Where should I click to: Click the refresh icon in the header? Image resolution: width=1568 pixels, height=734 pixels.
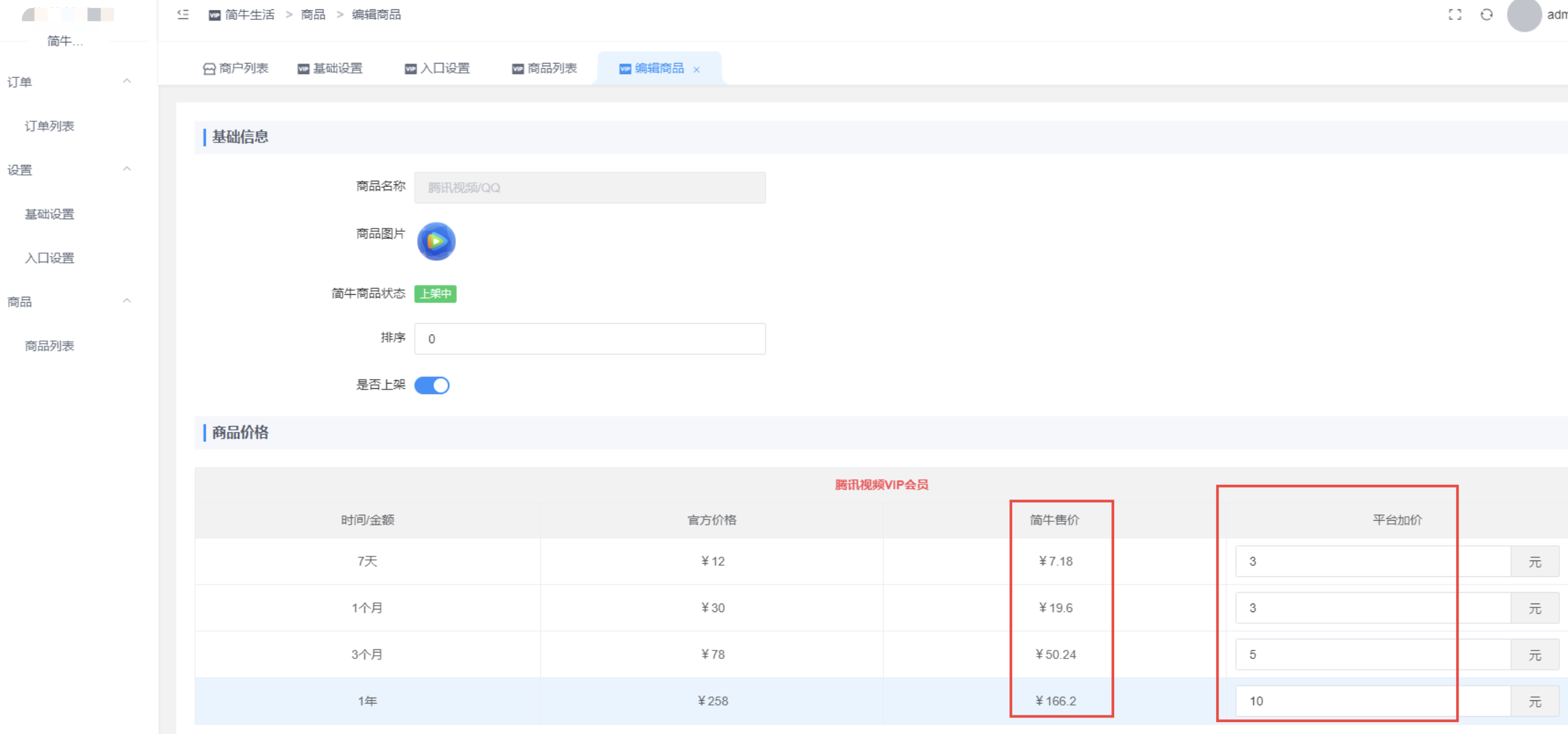[1486, 15]
